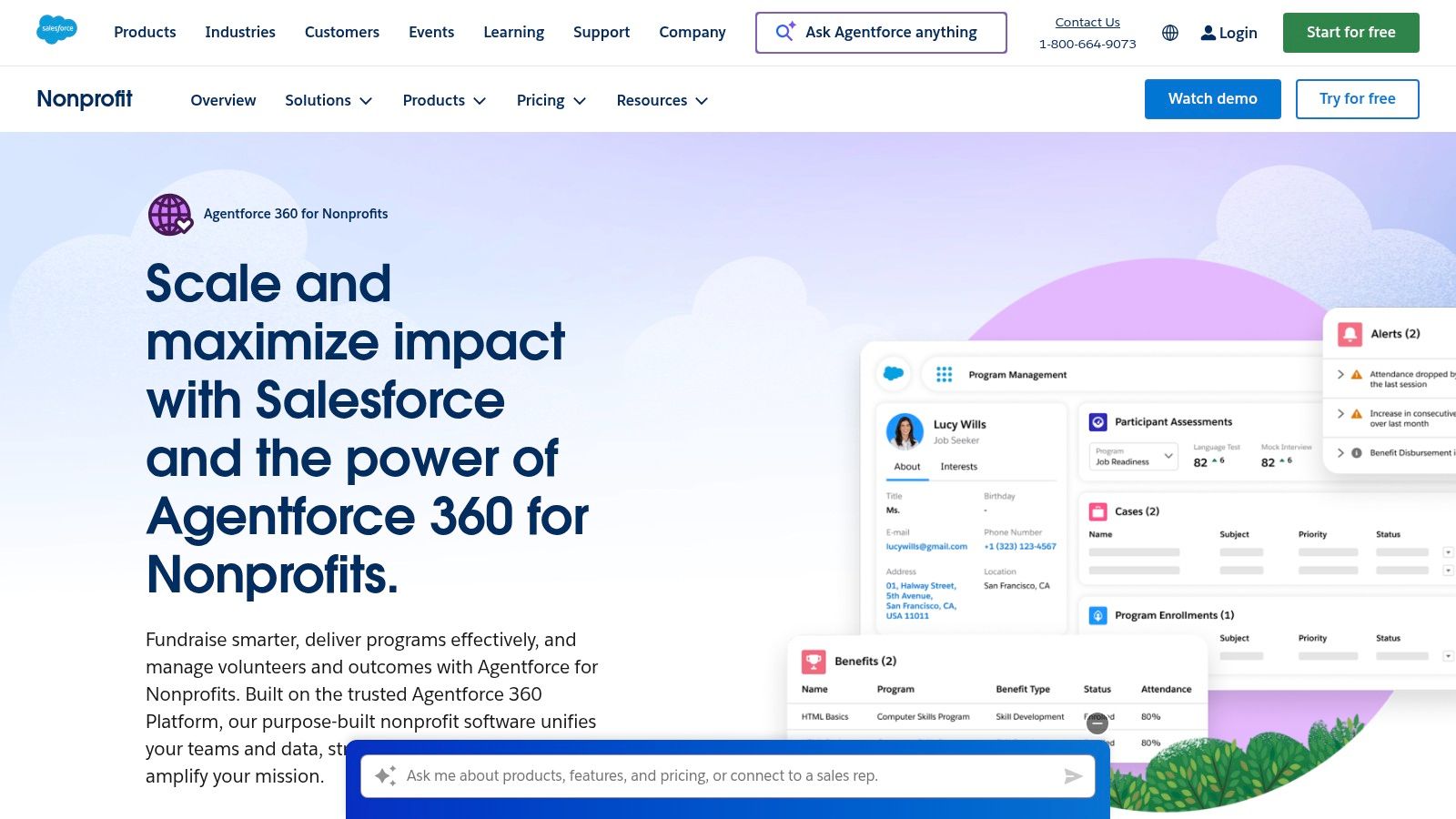Viewport: 1456px width, 819px height.
Task: Collapse the chat with the minimize toggle
Action: point(1097,723)
